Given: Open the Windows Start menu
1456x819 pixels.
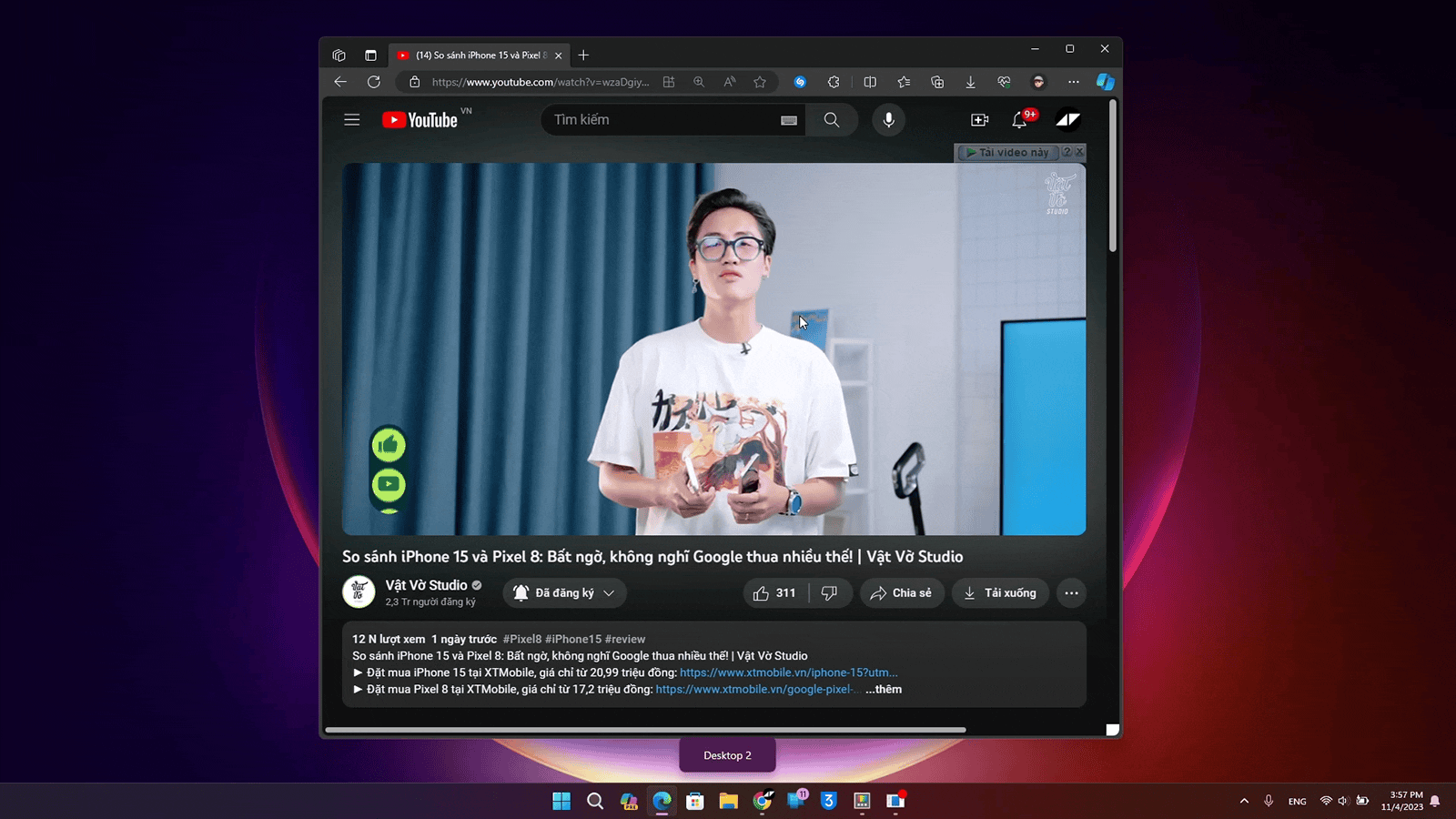Looking at the screenshot, I should pos(561,801).
